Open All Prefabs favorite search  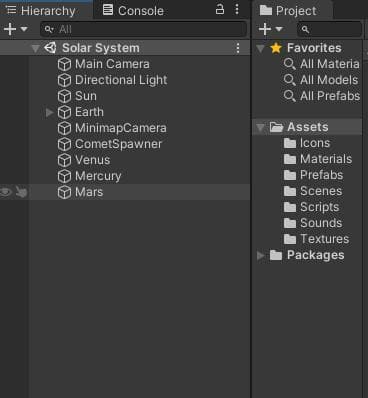point(330,96)
